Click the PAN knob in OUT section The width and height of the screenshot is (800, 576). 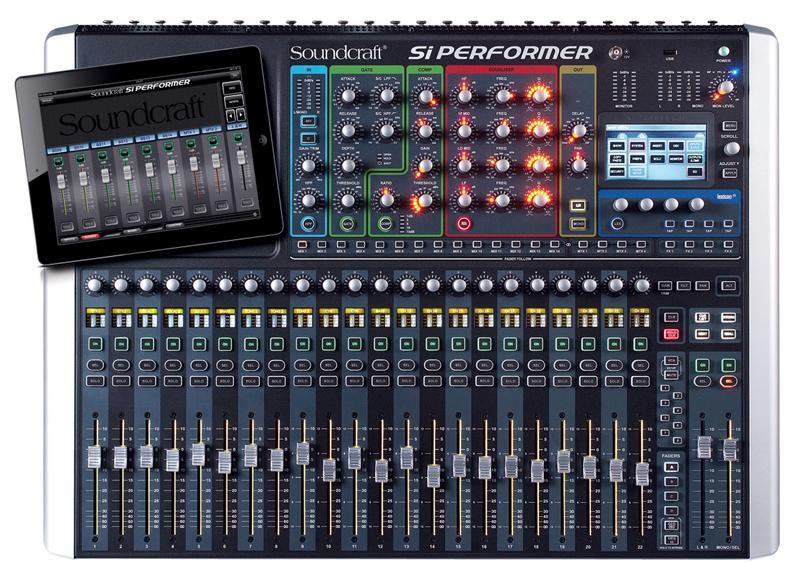(x=579, y=165)
